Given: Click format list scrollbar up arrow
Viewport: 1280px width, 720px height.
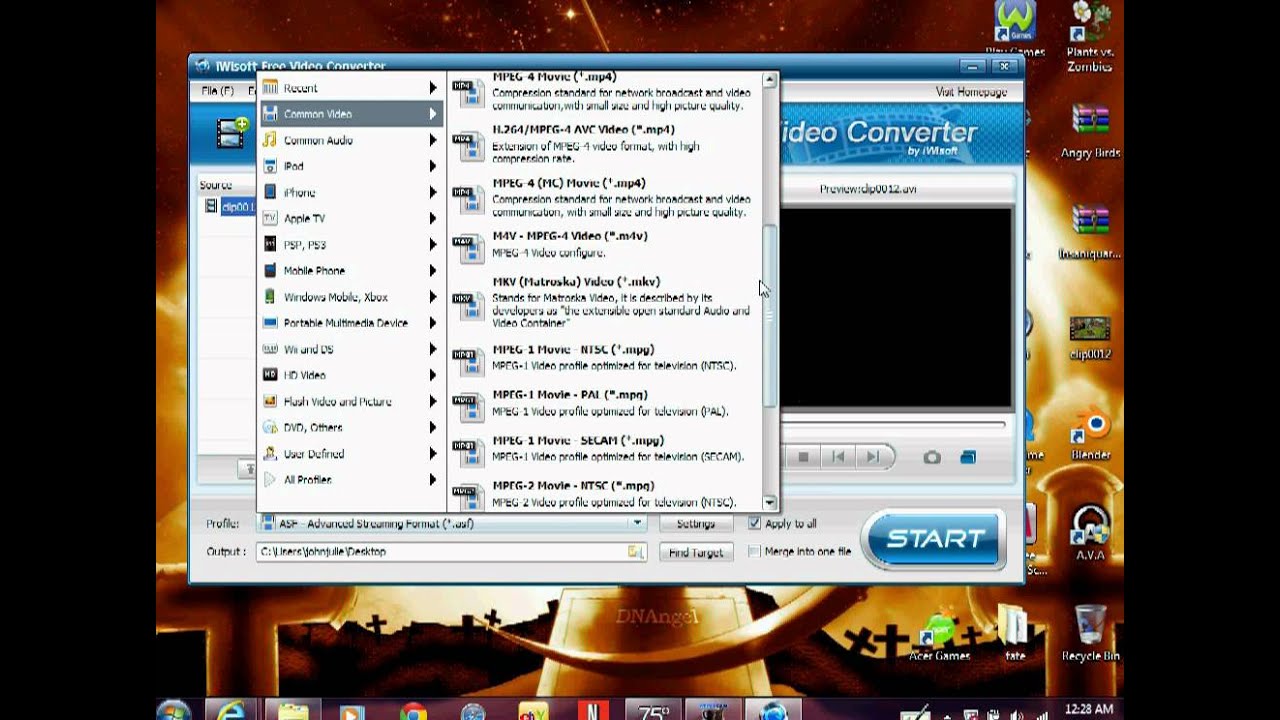Looking at the screenshot, I should coord(769,79).
